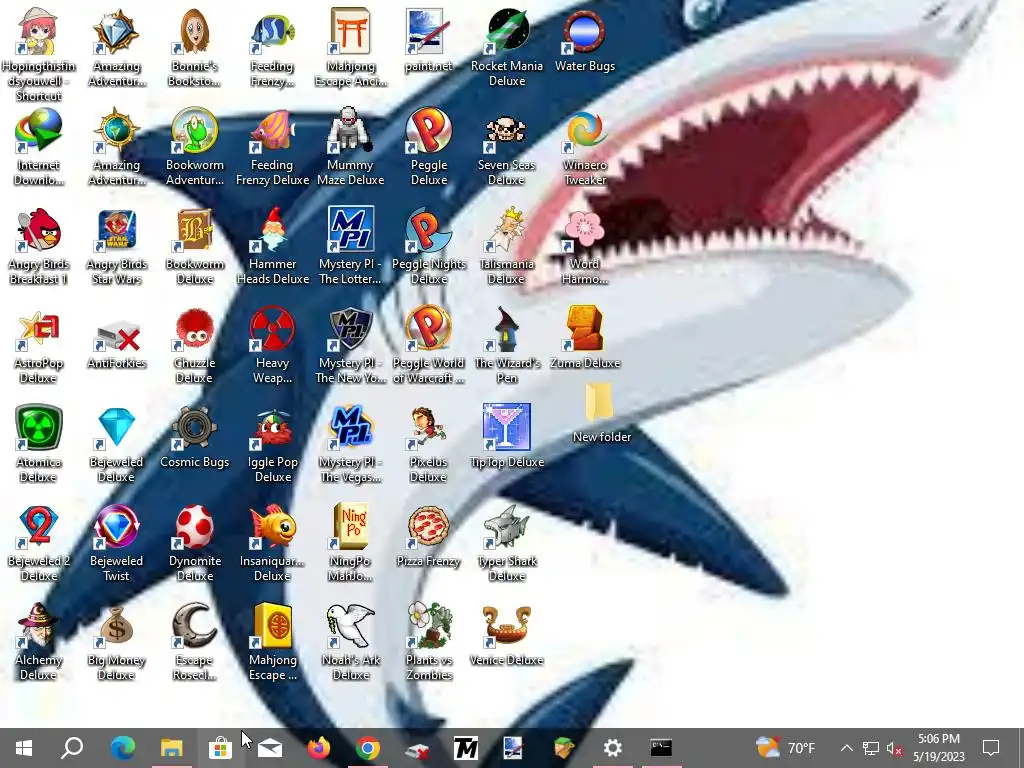Select the Water Bugs desktop icon
This screenshot has width=1024, height=768.
coord(584,31)
